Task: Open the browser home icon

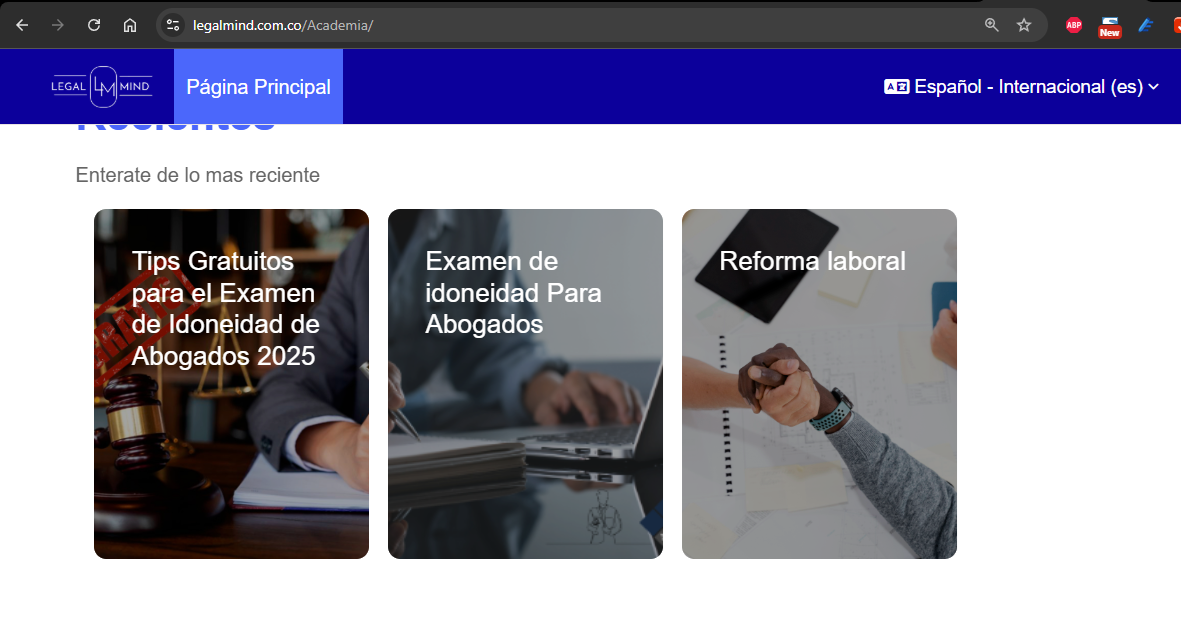Action: click(130, 25)
